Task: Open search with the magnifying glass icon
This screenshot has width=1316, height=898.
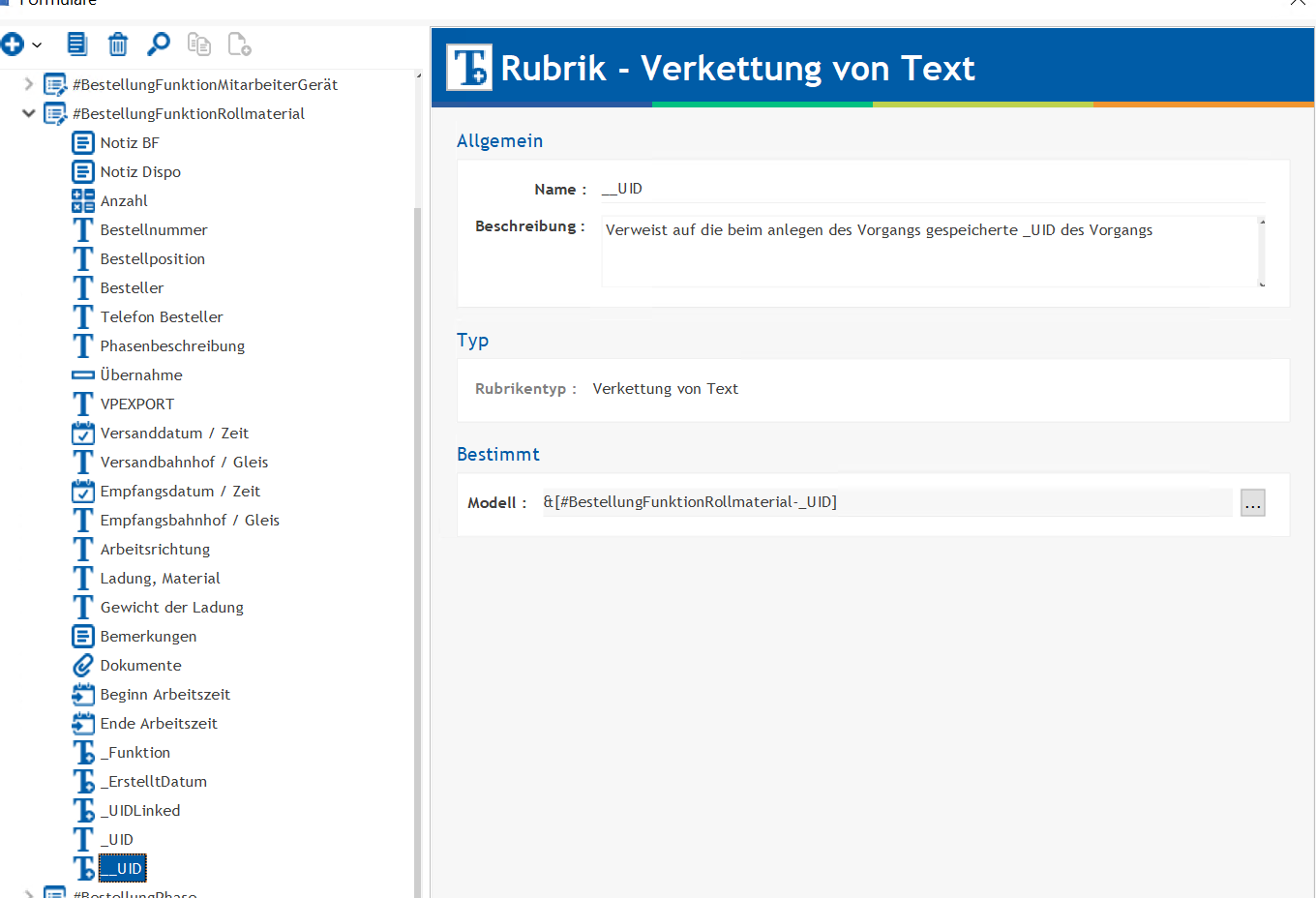Action: click(159, 45)
